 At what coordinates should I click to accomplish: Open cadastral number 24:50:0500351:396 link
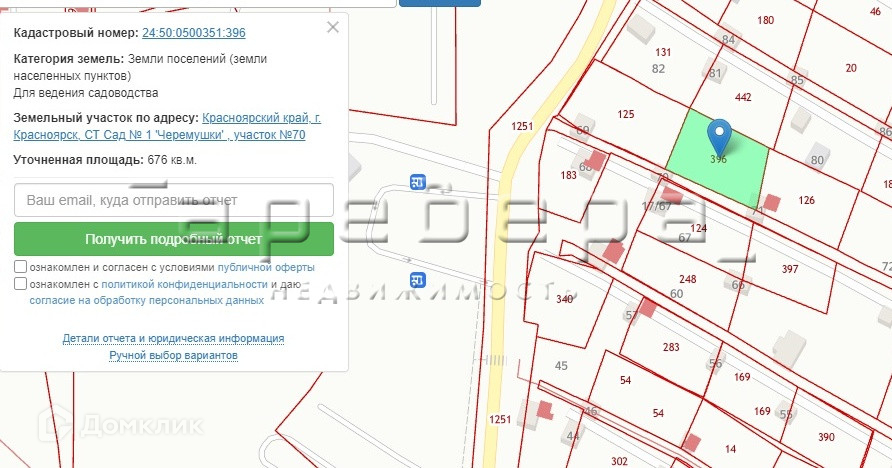tap(193, 33)
